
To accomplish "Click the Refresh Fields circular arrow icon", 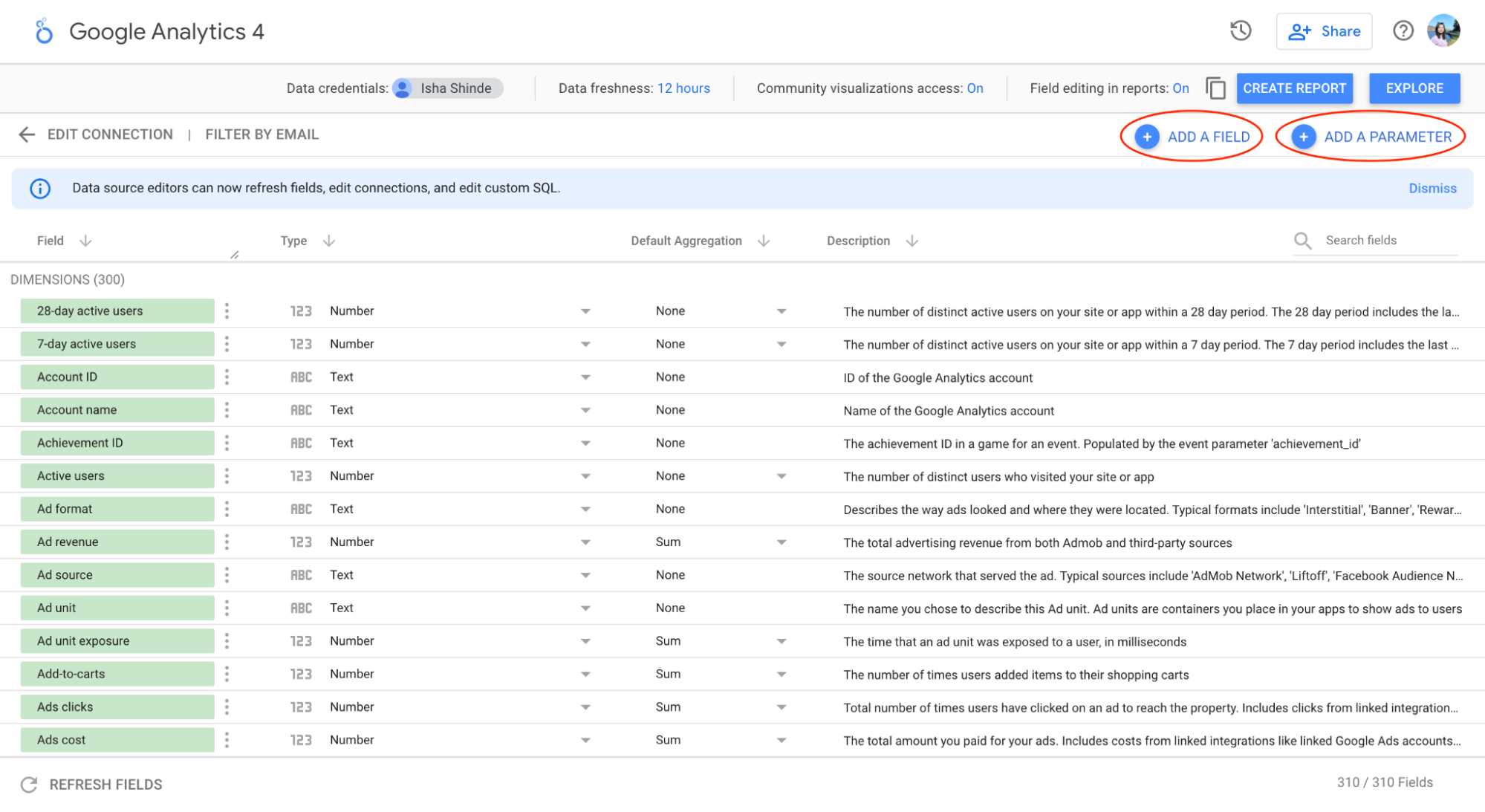I will pyautogui.click(x=29, y=785).
